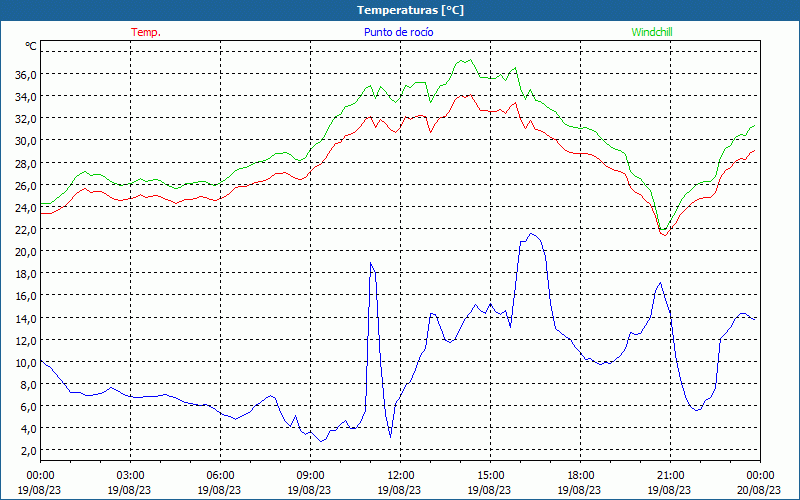Click the 12,0 y-axis value
The width and height of the screenshot is (800, 500).
tap(26, 340)
